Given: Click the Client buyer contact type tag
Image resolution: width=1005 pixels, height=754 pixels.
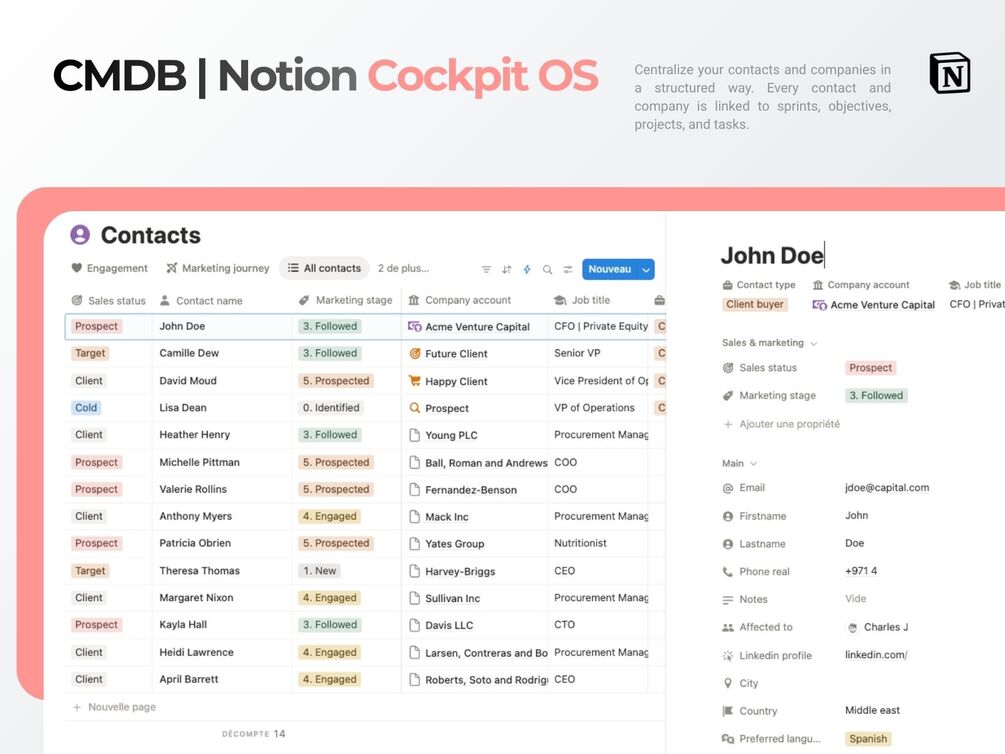Looking at the screenshot, I should pos(755,305).
